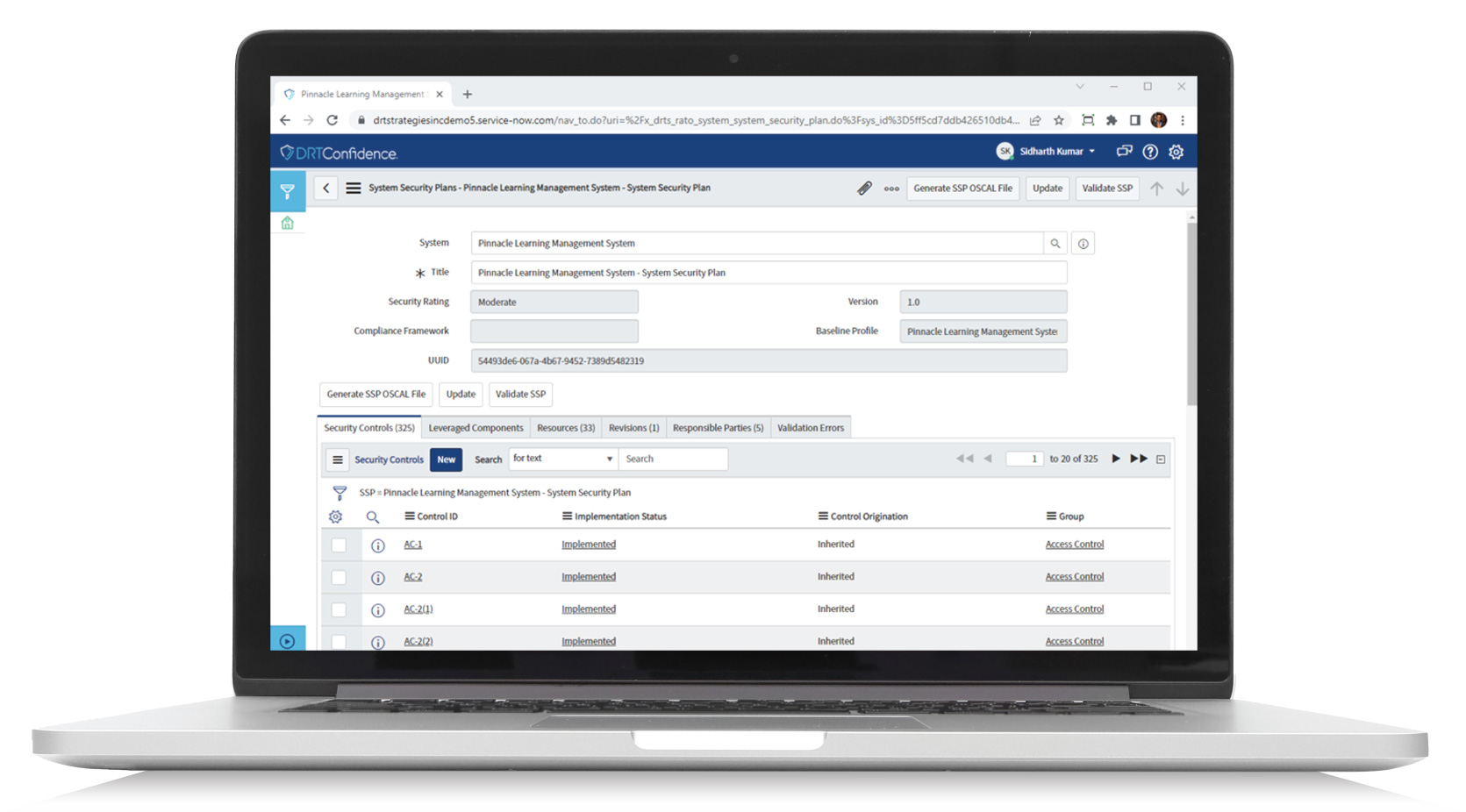
Task: Preview AC-2 record with info icon
Action: point(378,578)
